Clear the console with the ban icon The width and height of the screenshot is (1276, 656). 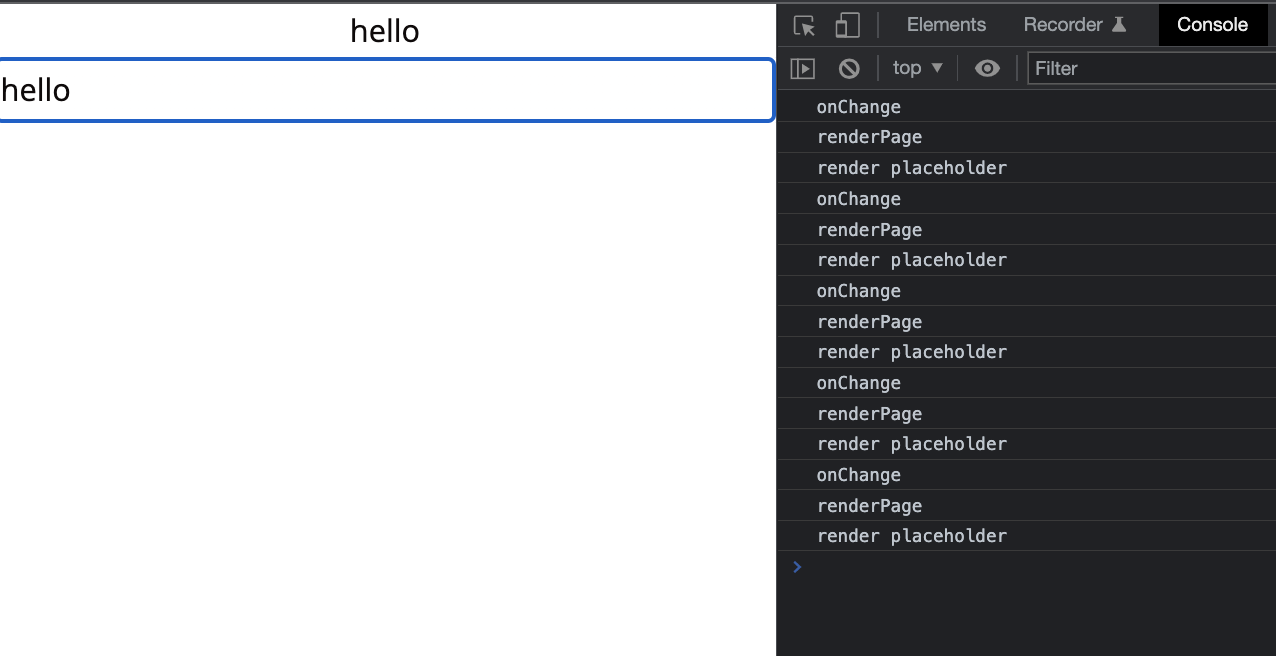(x=849, y=68)
